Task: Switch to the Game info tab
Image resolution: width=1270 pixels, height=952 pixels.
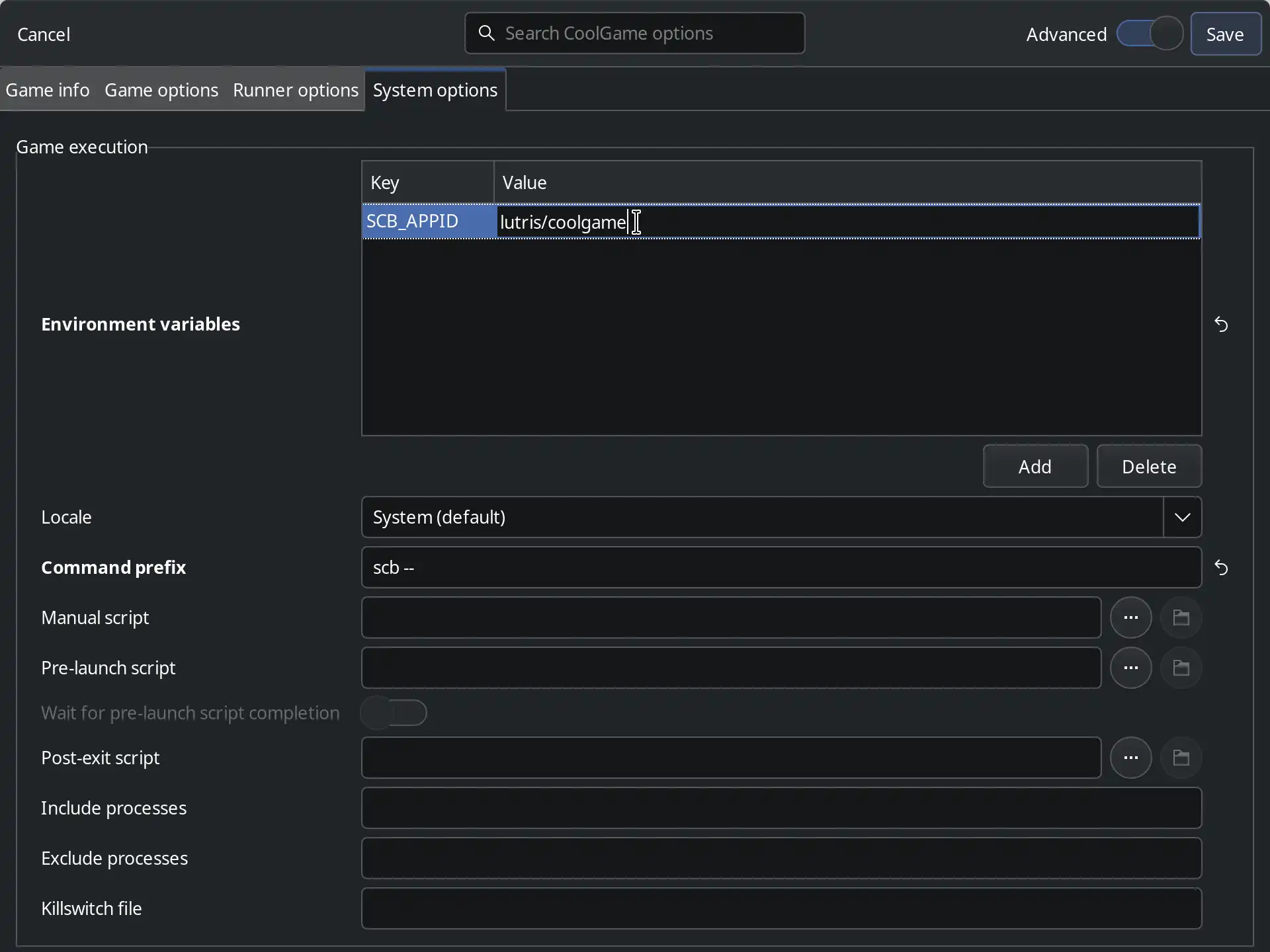Action: click(x=48, y=90)
